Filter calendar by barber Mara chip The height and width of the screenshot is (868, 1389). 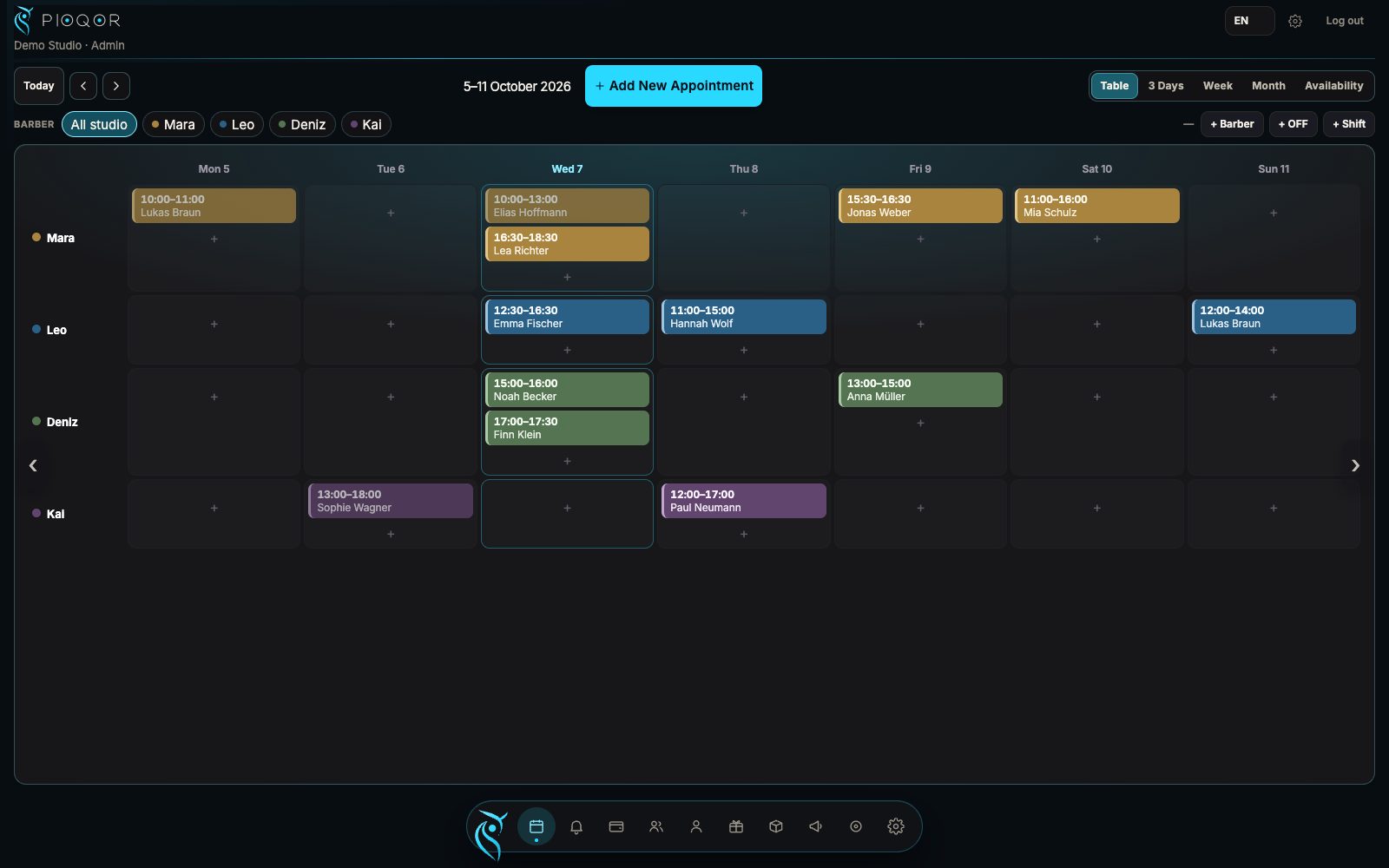click(174, 124)
